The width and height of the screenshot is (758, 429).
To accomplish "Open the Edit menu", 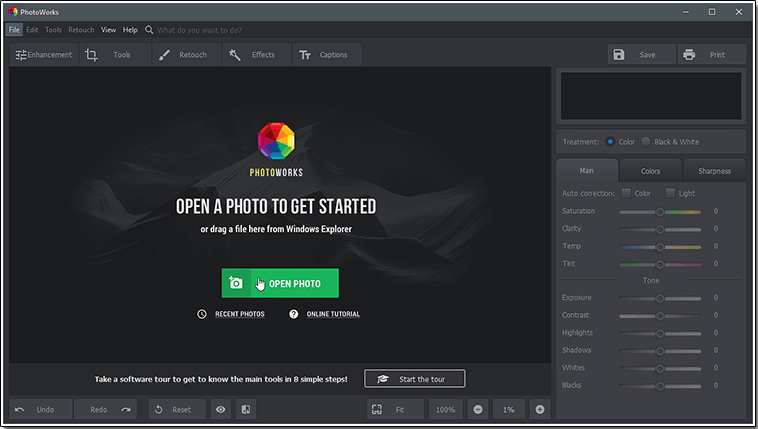I will point(32,30).
